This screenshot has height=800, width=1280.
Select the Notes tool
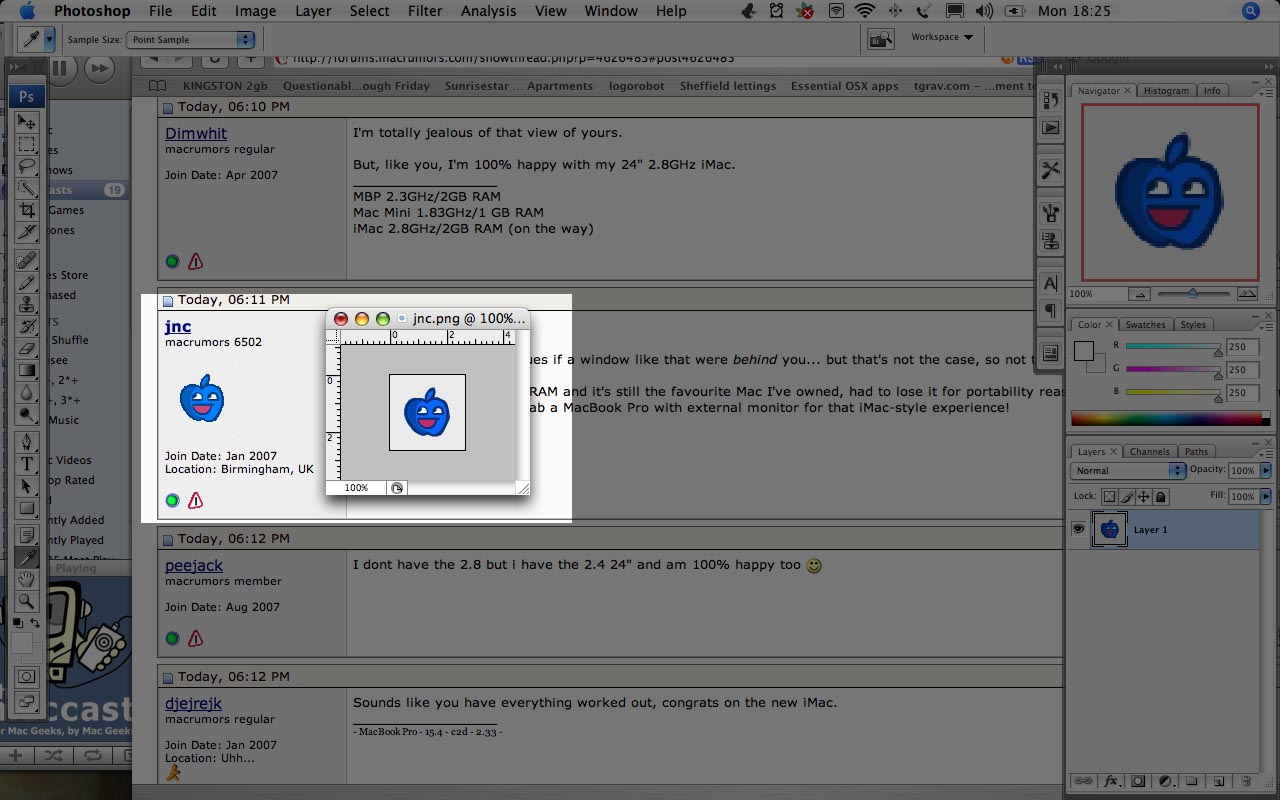(x=27, y=535)
